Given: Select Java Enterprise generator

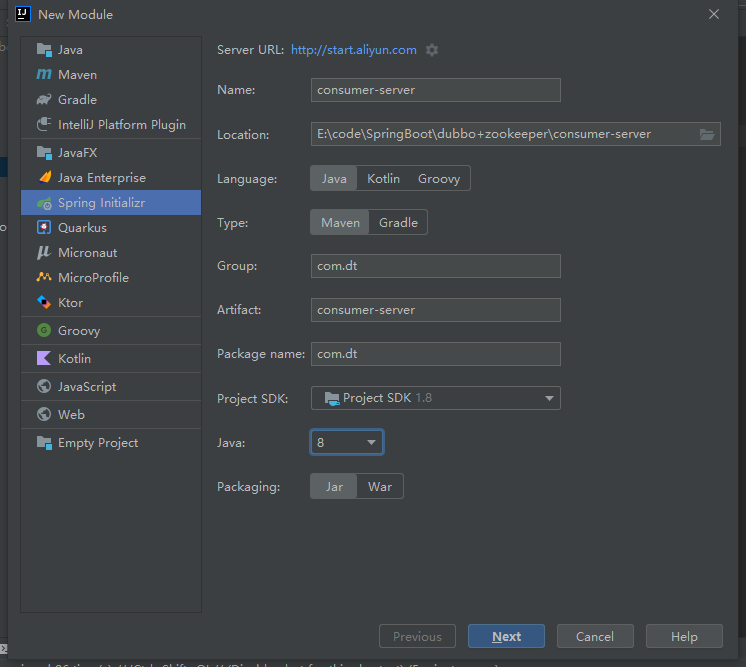Looking at the screenshot, I should tap(111, 177).
